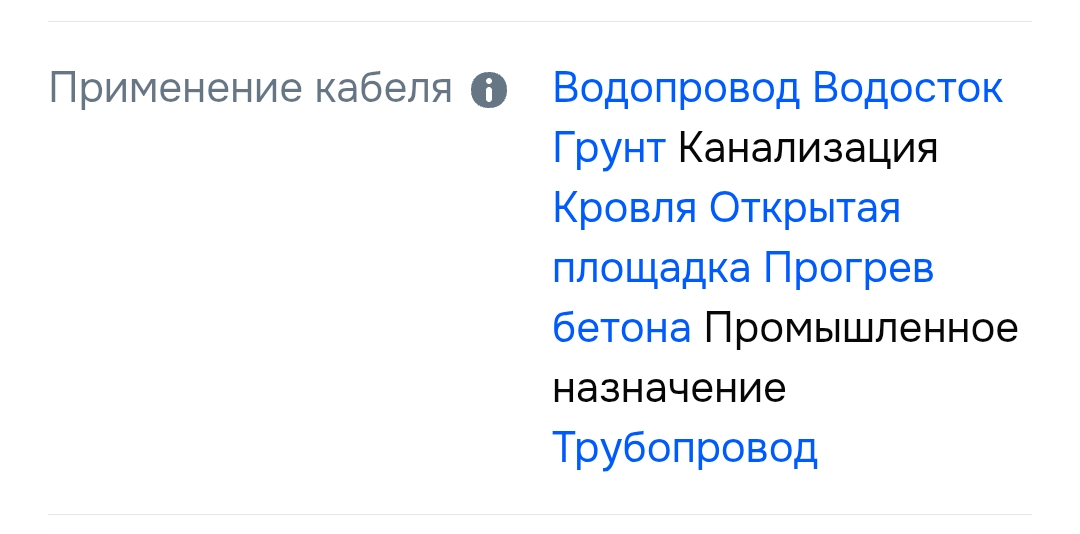
Task: Click the word бетона in the link
Action: tap(621, 328)
